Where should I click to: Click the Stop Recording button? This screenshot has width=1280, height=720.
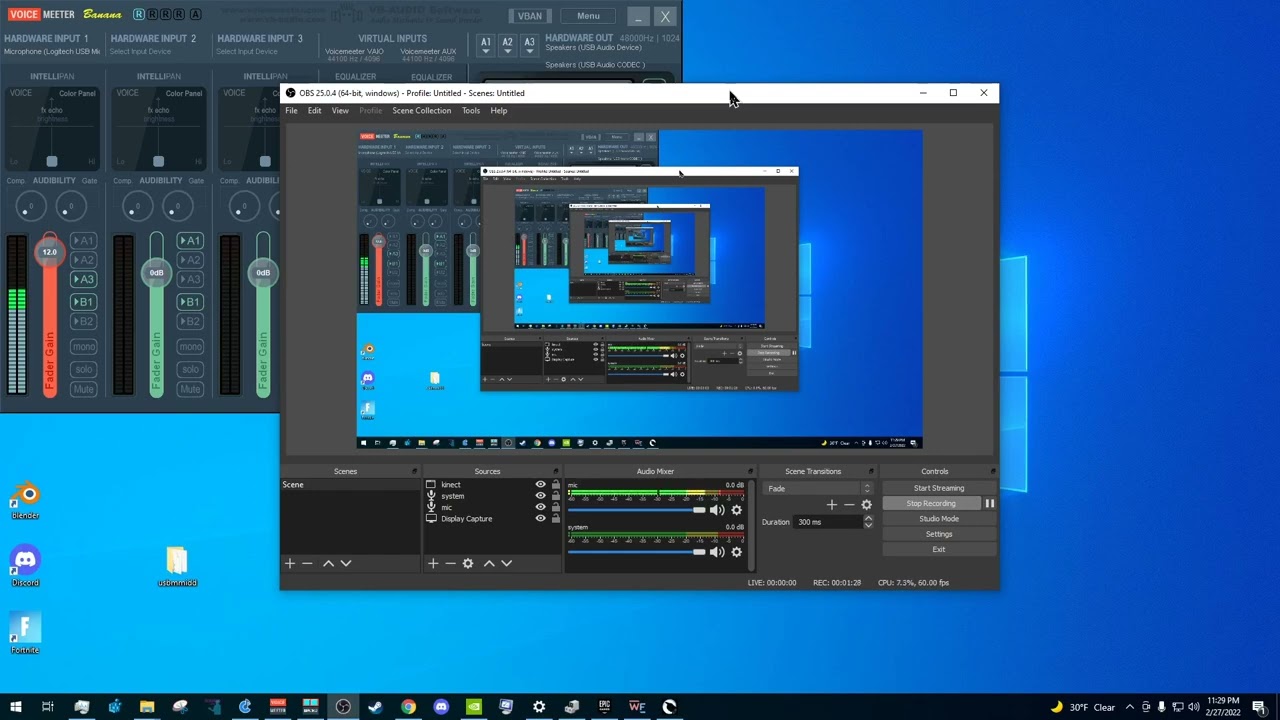click(x=931, y=503)
